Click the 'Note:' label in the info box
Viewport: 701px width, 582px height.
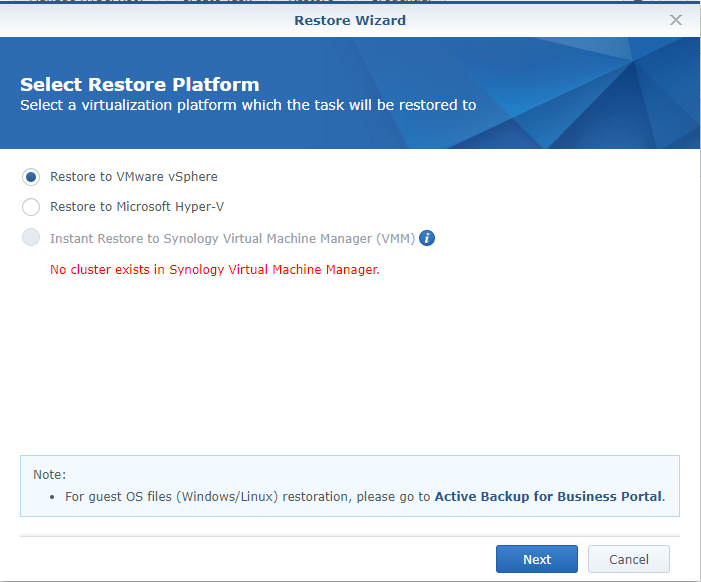pyautogui.click(x=49, y=475)
